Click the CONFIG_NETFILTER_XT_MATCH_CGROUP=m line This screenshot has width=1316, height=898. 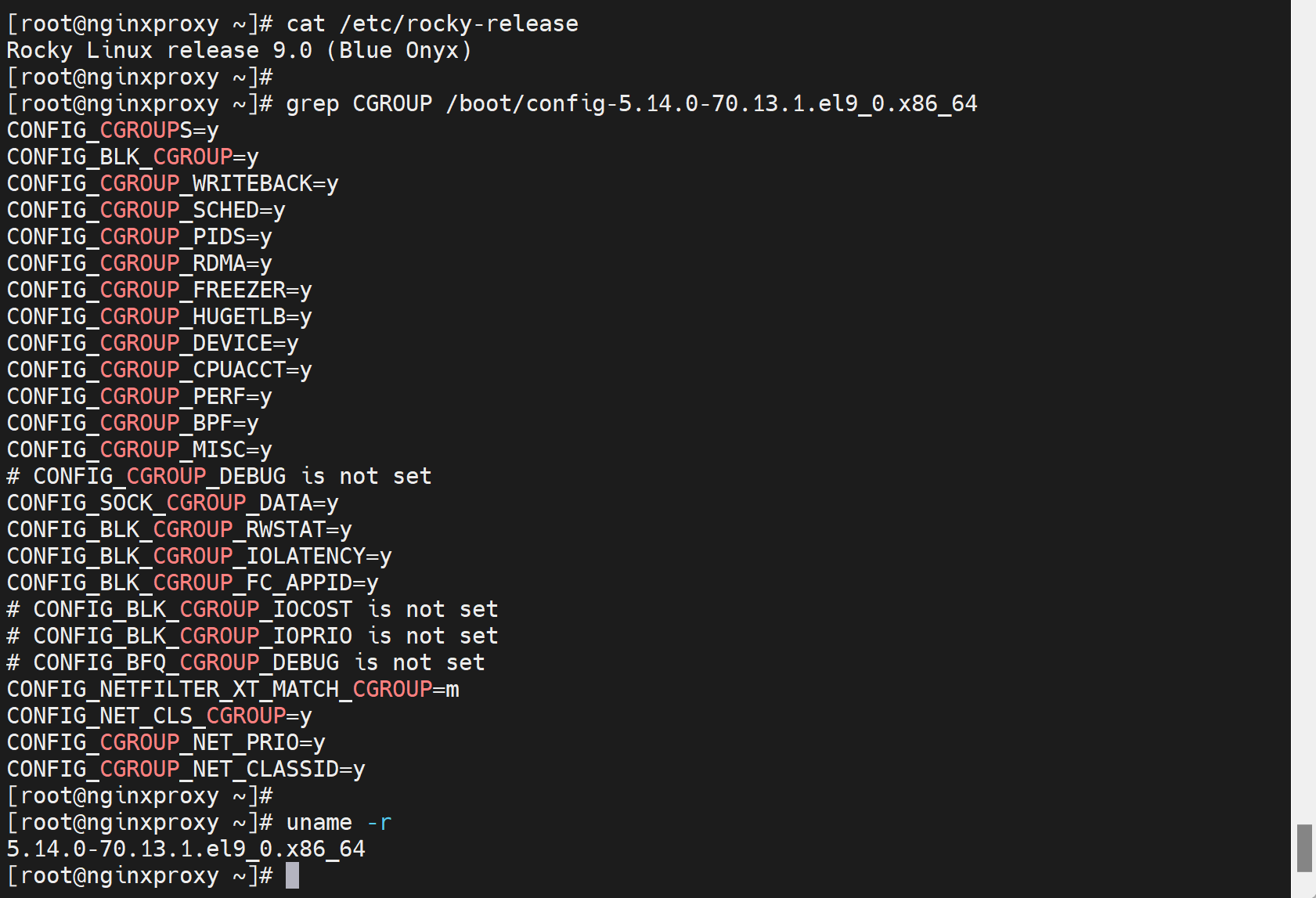[233, 690]
